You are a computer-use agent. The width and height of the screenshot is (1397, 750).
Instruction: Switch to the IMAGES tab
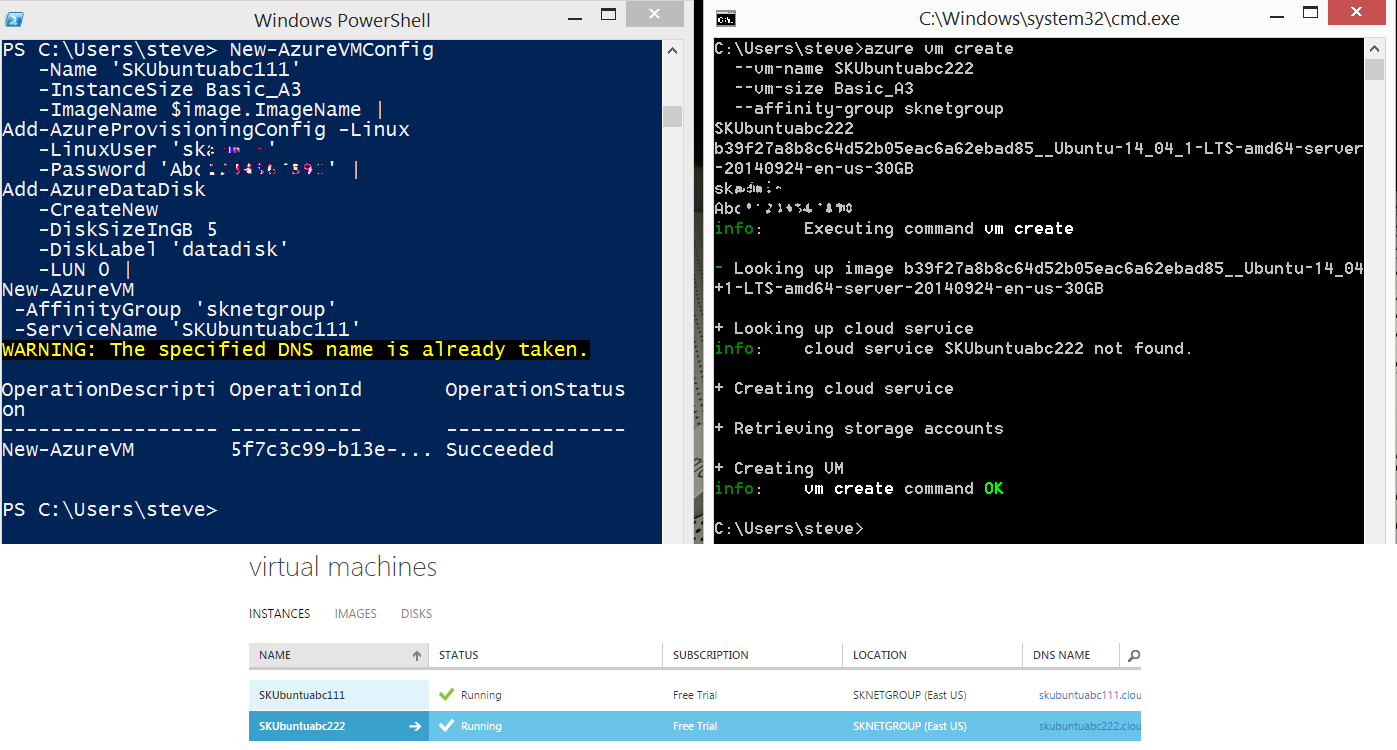(x=356, y=614)
